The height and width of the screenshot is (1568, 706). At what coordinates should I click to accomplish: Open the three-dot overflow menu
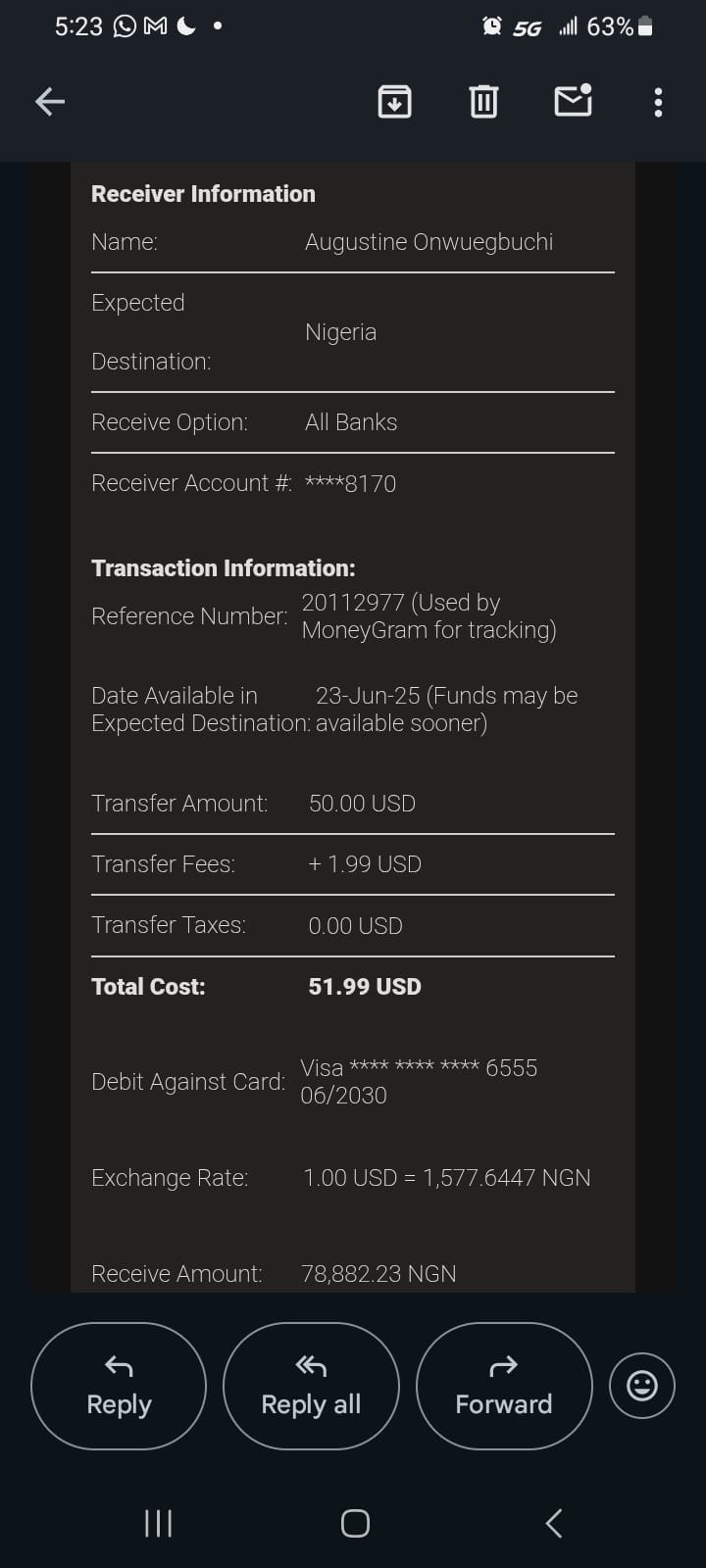[658, 102]
